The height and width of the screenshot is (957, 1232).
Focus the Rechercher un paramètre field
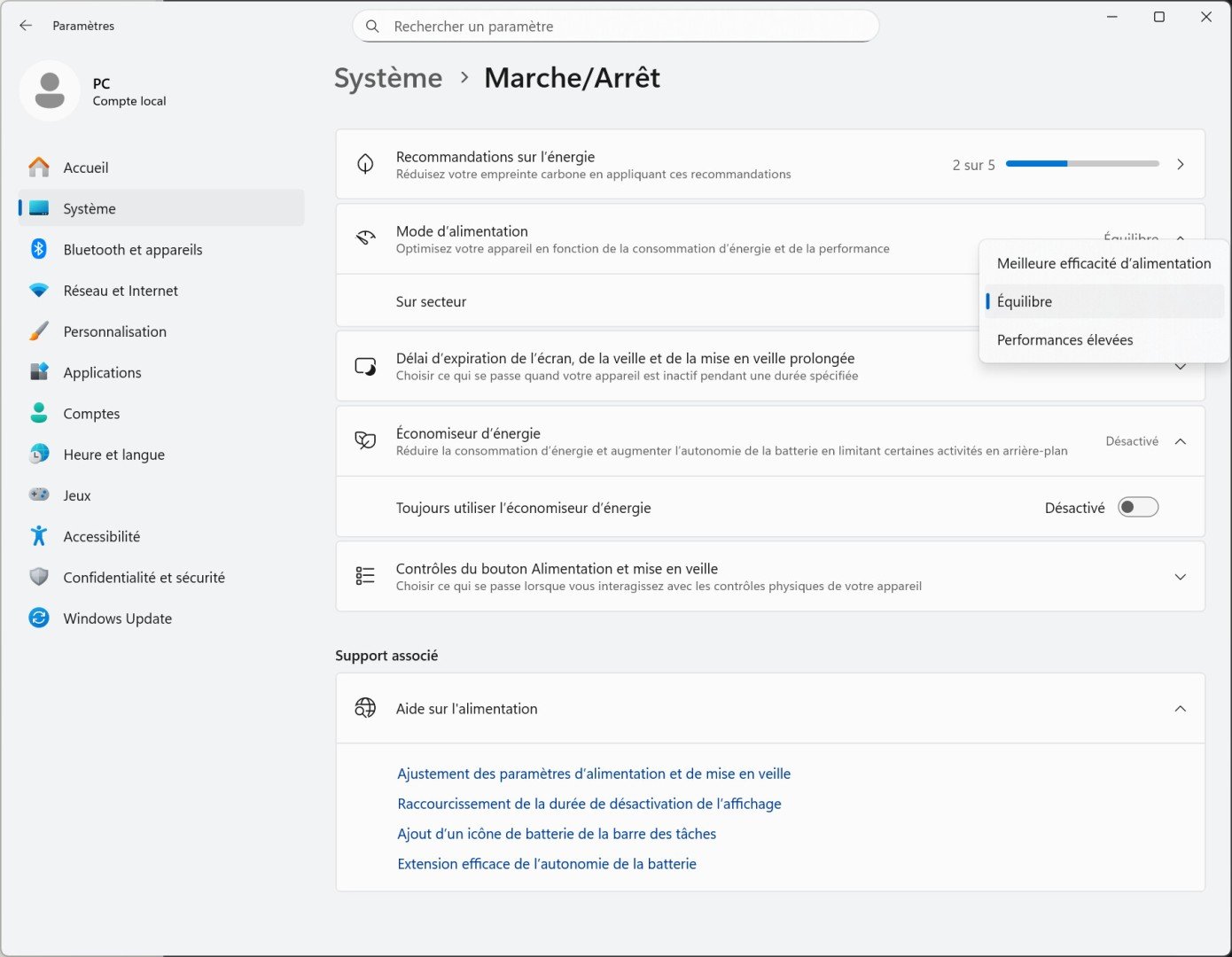click(615, 27)
